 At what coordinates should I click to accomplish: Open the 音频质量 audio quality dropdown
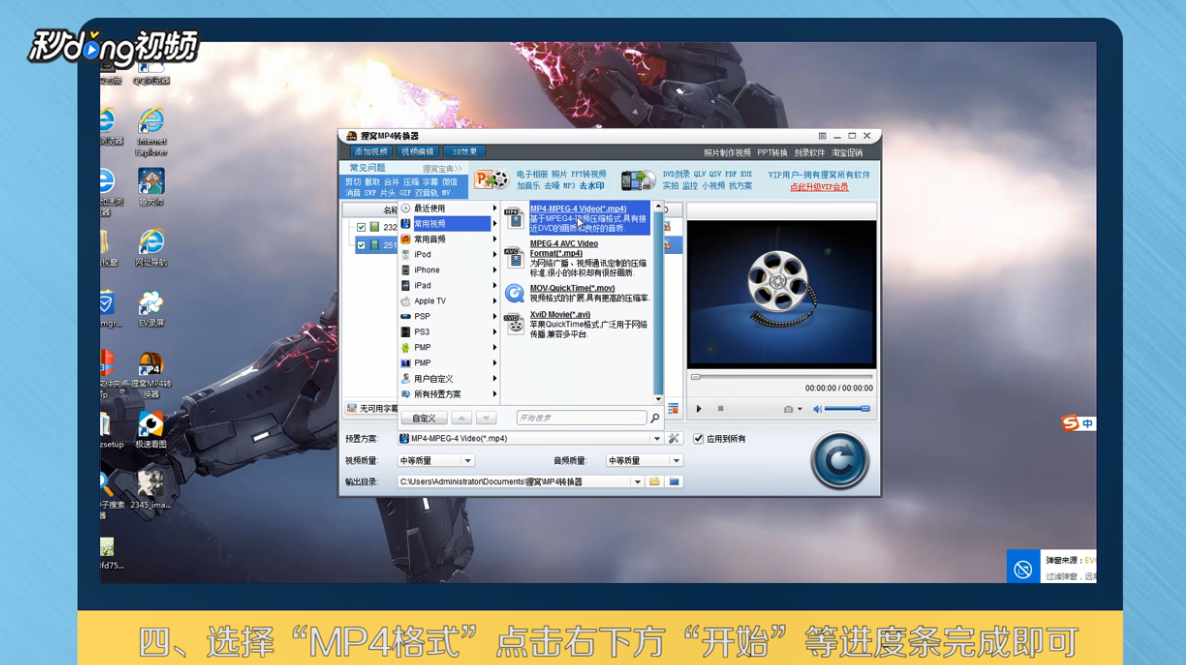coord(676,460)
